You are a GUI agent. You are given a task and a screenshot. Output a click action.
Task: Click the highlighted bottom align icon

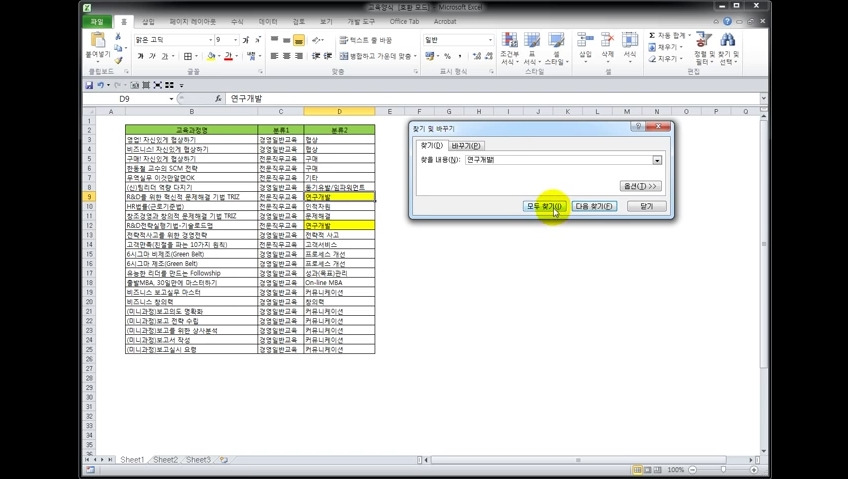pyautogui.click(x=299, y=39)
